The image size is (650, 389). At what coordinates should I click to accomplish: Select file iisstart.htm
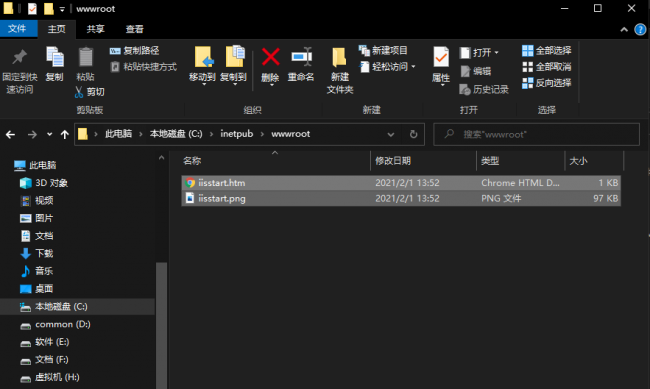pyautogui.click(x=401, y=183)
